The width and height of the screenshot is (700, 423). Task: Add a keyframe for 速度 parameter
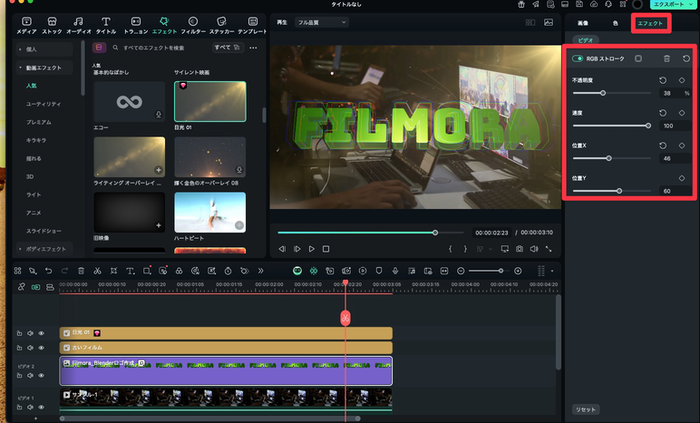681,113
